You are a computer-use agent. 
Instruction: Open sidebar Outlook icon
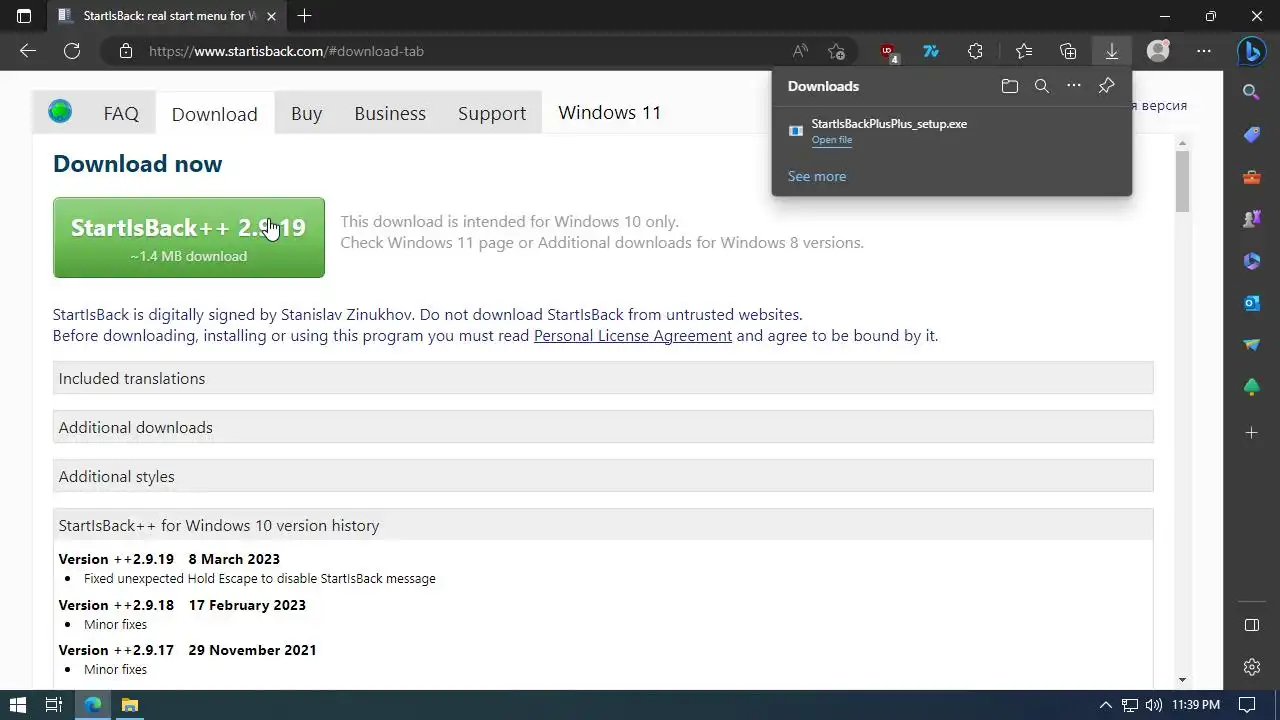click(x=1251, y=303)
